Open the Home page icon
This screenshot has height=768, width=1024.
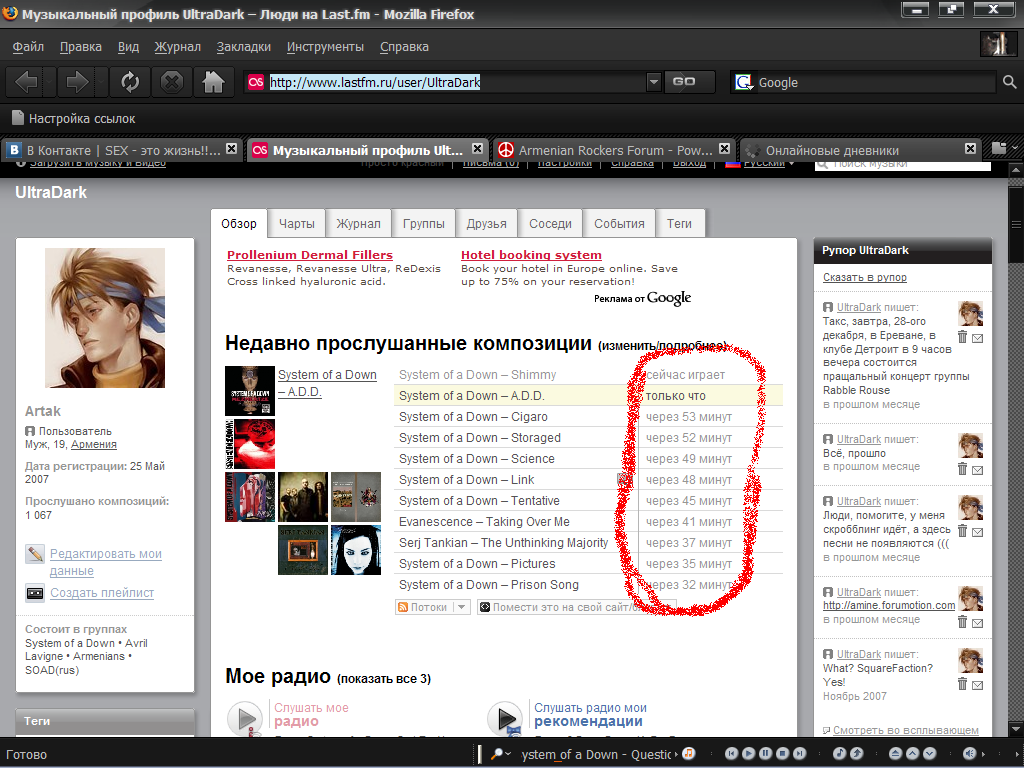point(214,82)
